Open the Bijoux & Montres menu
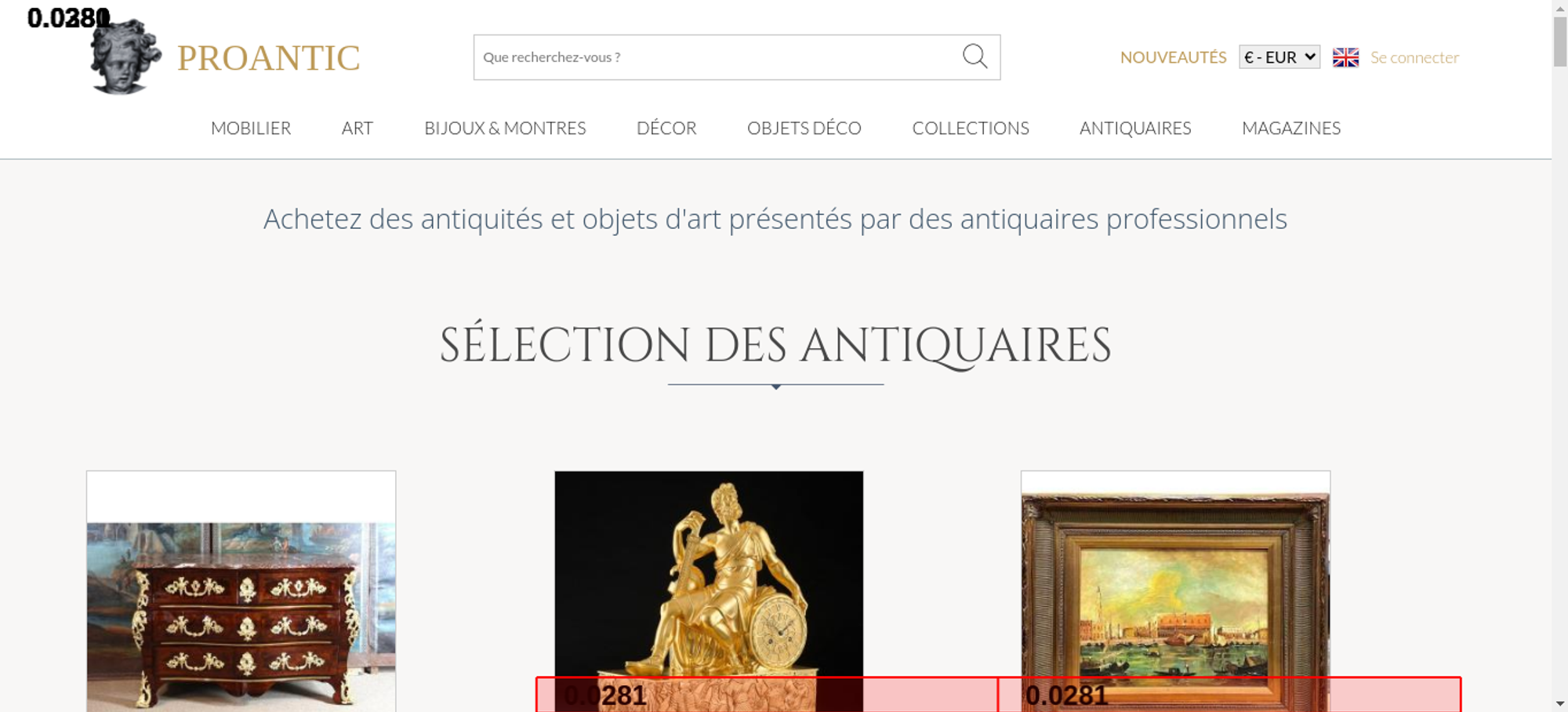Image resolution: width=1568 pixels, height=712 pixels. tap(505, 128)
